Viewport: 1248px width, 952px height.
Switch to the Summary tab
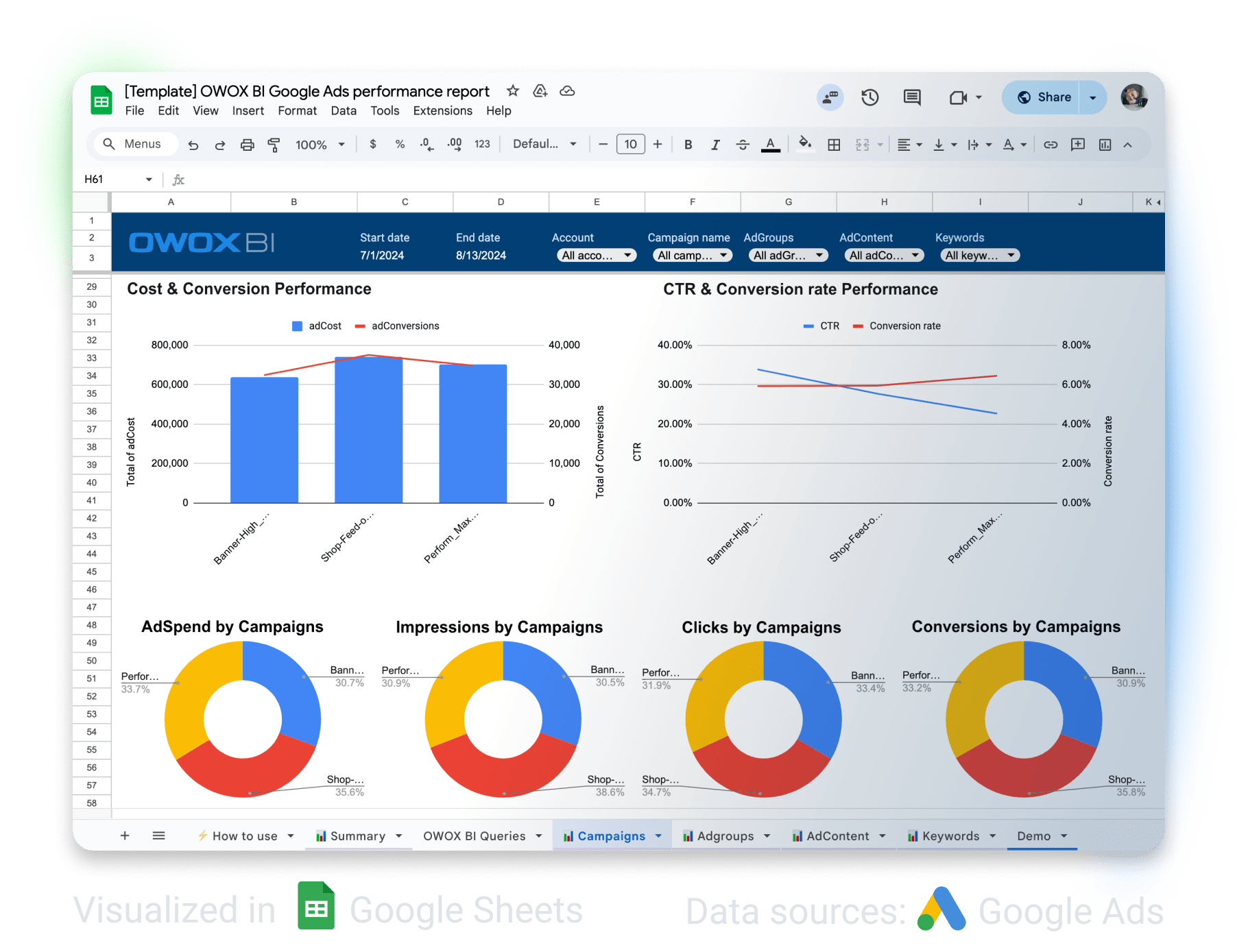tap(358, 836)
